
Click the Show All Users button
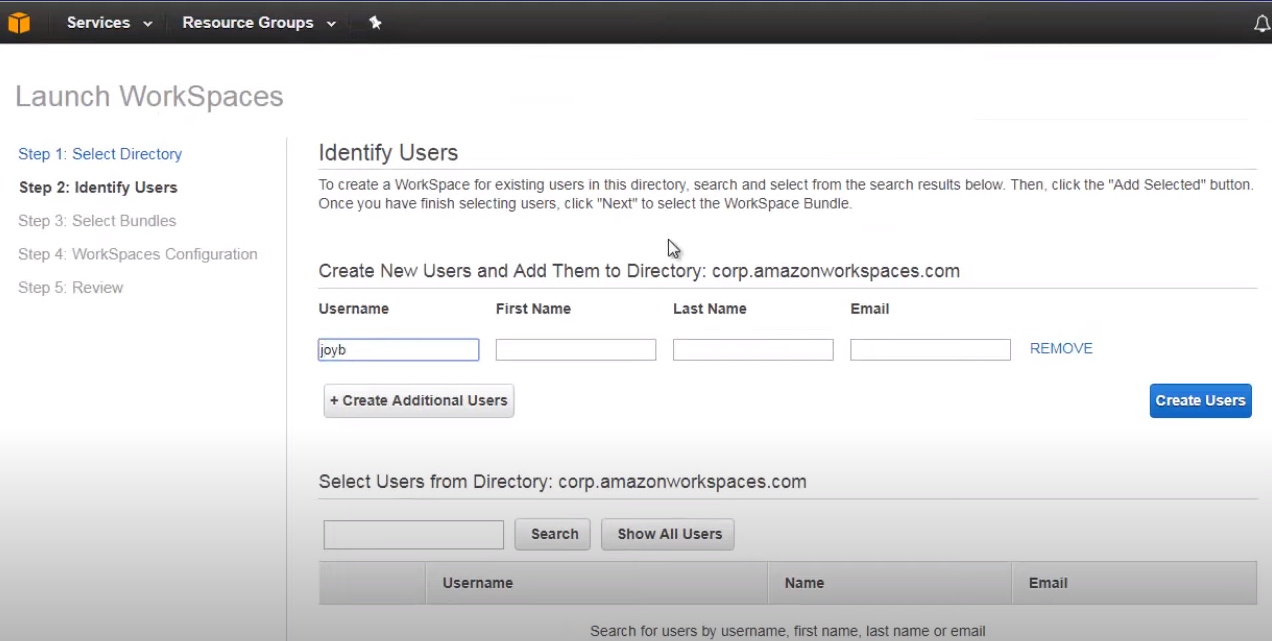tap(668, 534)
